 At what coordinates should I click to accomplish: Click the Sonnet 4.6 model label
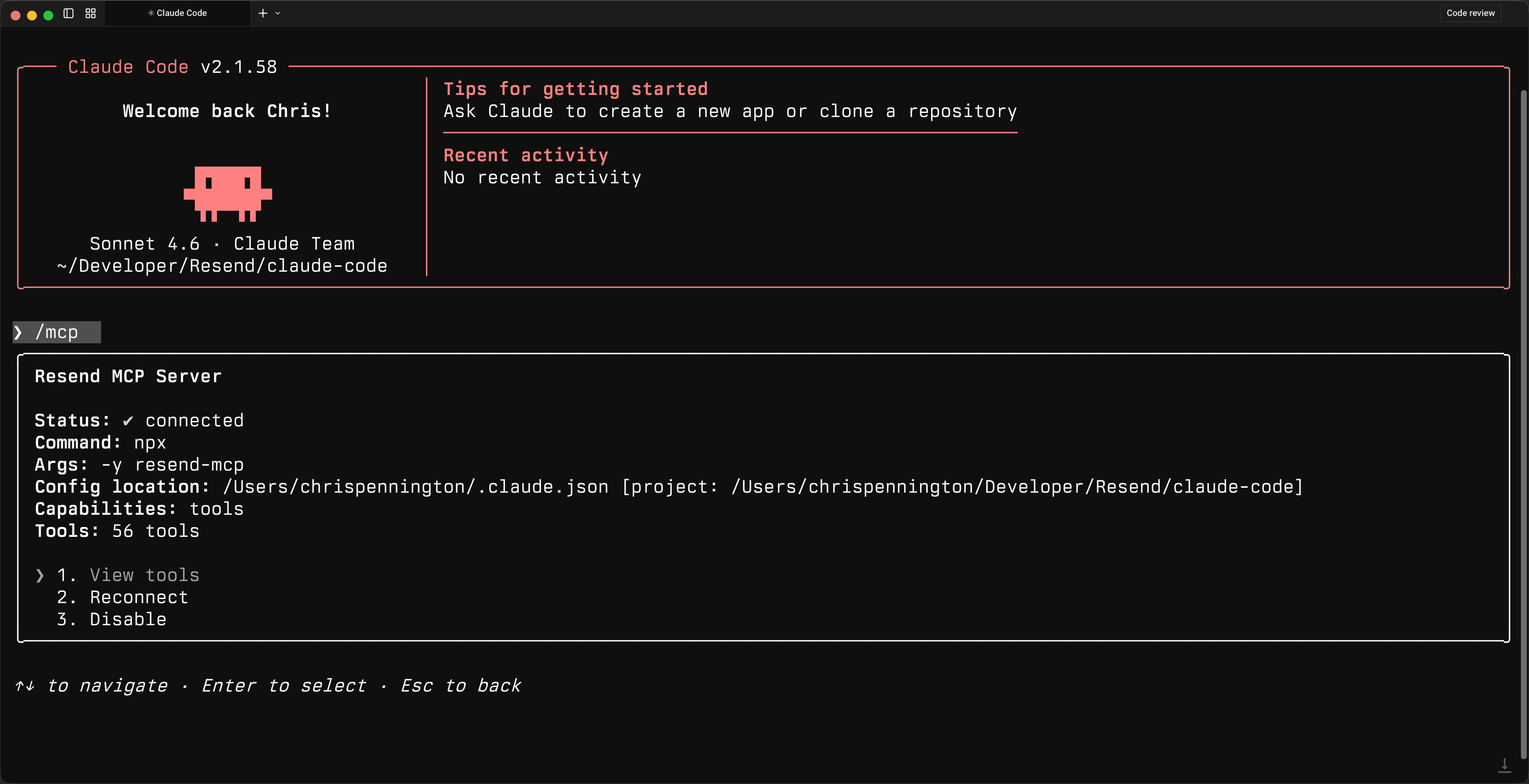click(145, 243)
